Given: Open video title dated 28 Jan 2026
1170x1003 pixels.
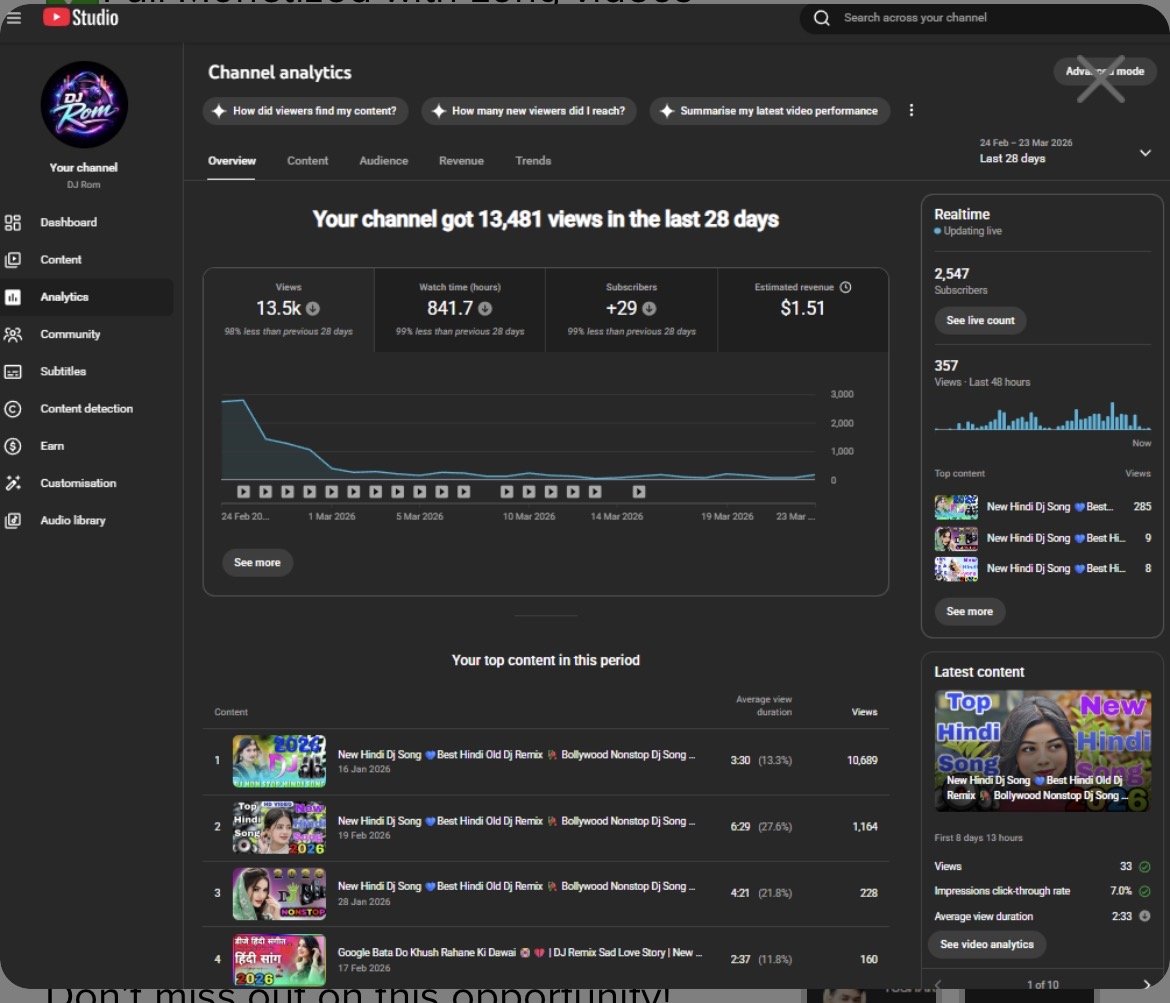Looking at the screenshot, I should click(x=516, y=887).
